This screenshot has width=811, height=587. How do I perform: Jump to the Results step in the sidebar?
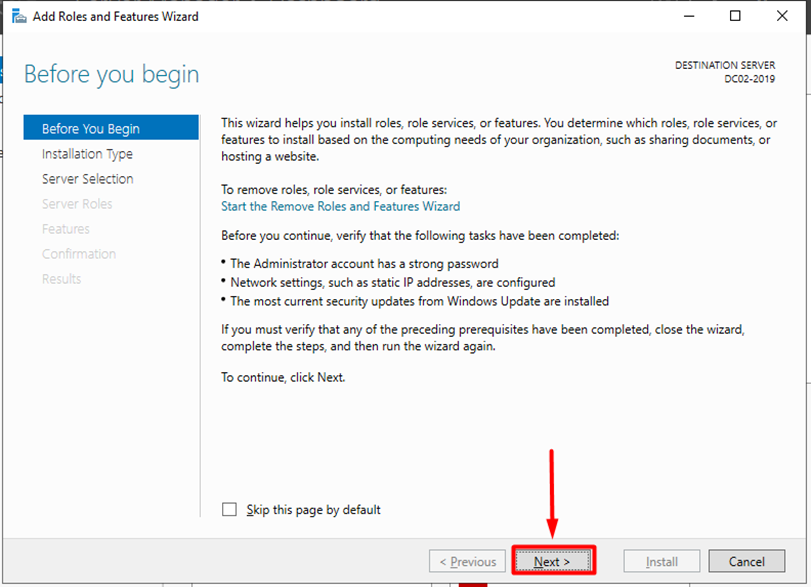pyautogui.click(x=62, y=279)
